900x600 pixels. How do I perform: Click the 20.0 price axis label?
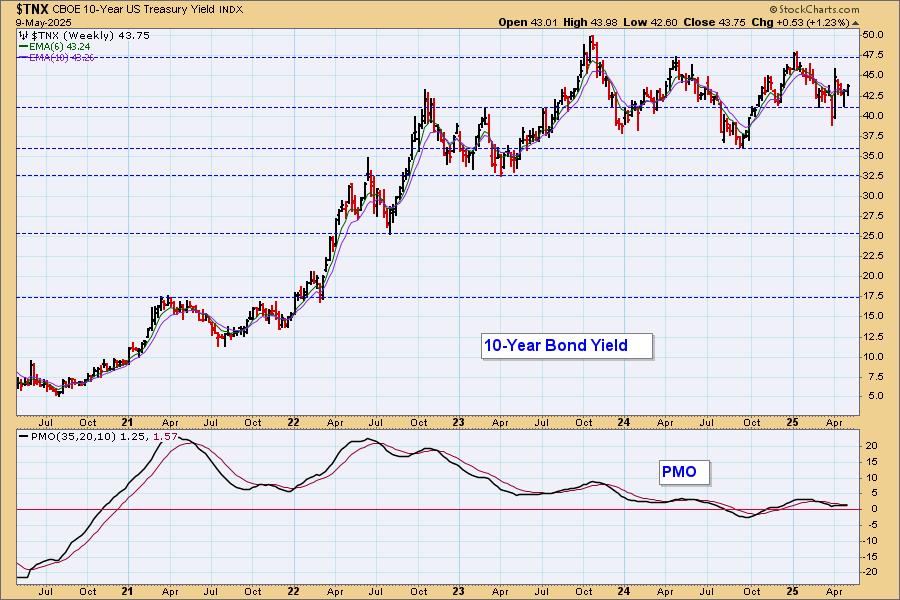[872, 276]
